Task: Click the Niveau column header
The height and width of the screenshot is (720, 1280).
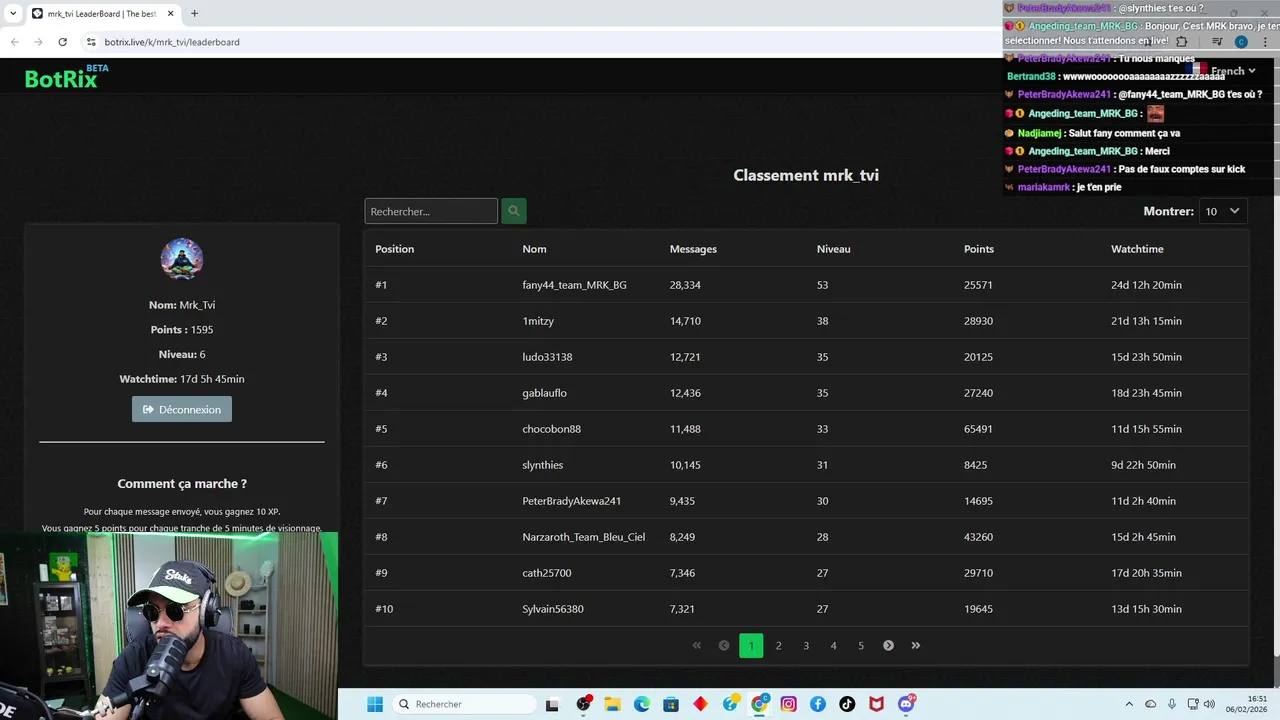Action: tap(833, 249)
